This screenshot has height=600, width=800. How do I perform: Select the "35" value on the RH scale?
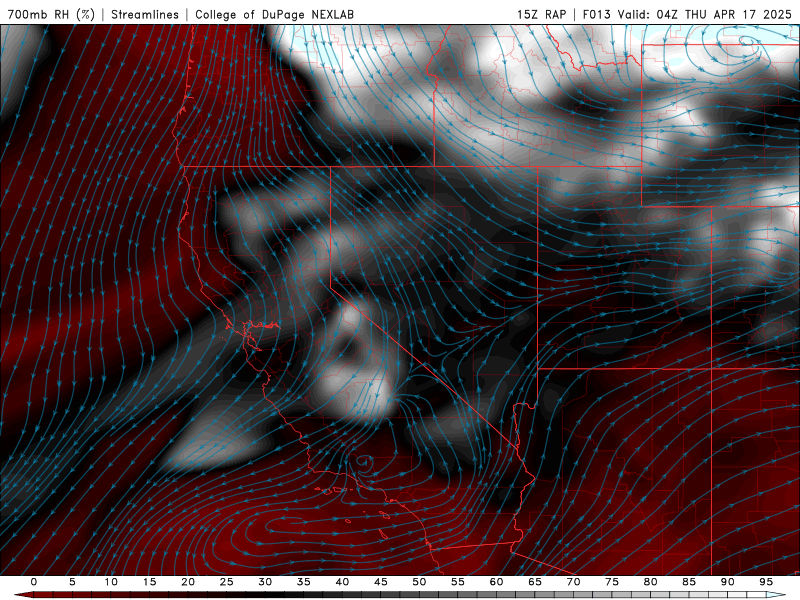tap(304, 582)
